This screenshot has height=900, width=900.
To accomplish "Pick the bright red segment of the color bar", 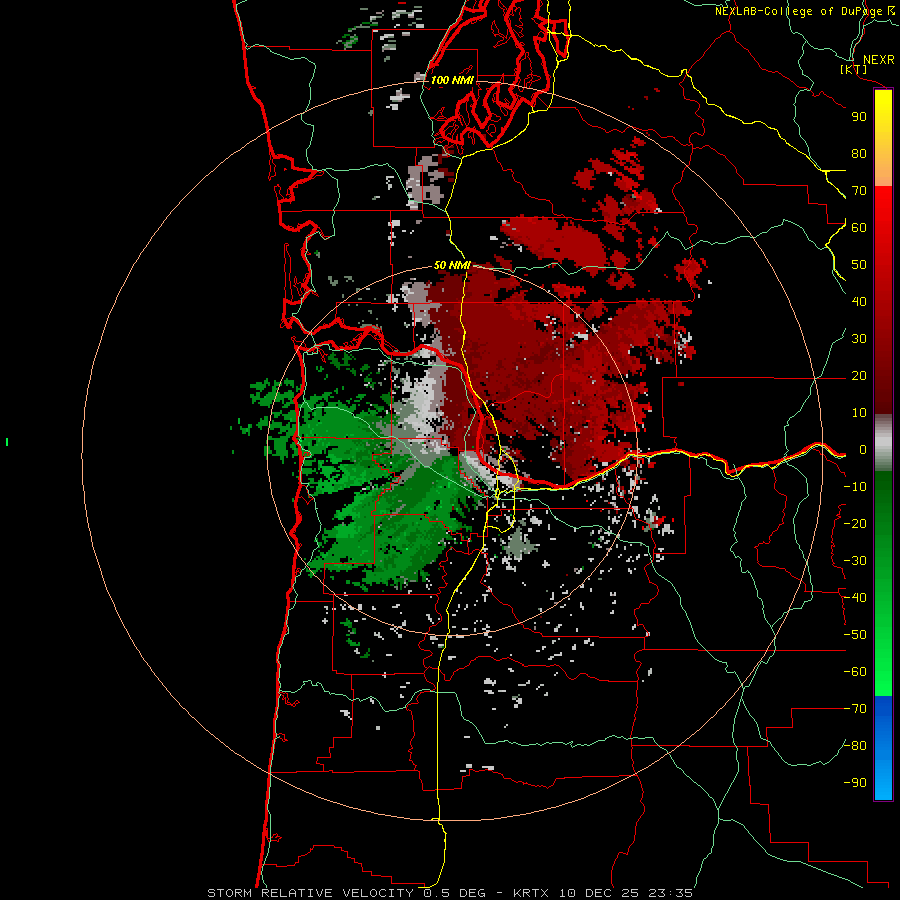I will [883, 212].
